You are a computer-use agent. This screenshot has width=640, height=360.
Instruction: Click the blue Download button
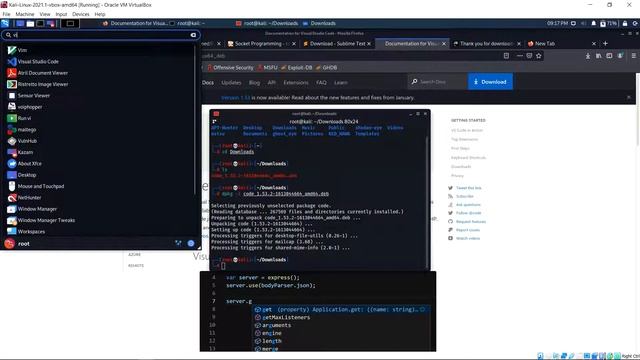point(490,82)
